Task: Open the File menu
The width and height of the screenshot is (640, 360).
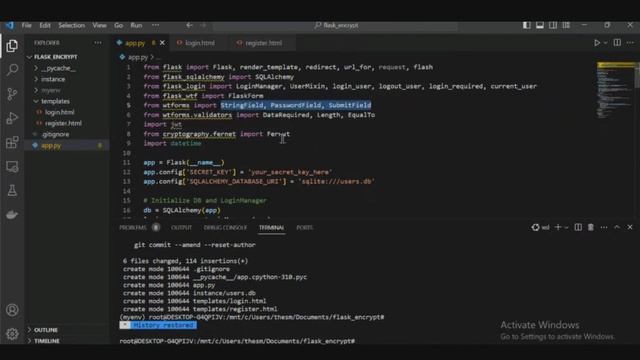Action: click(x=27, y=25)
